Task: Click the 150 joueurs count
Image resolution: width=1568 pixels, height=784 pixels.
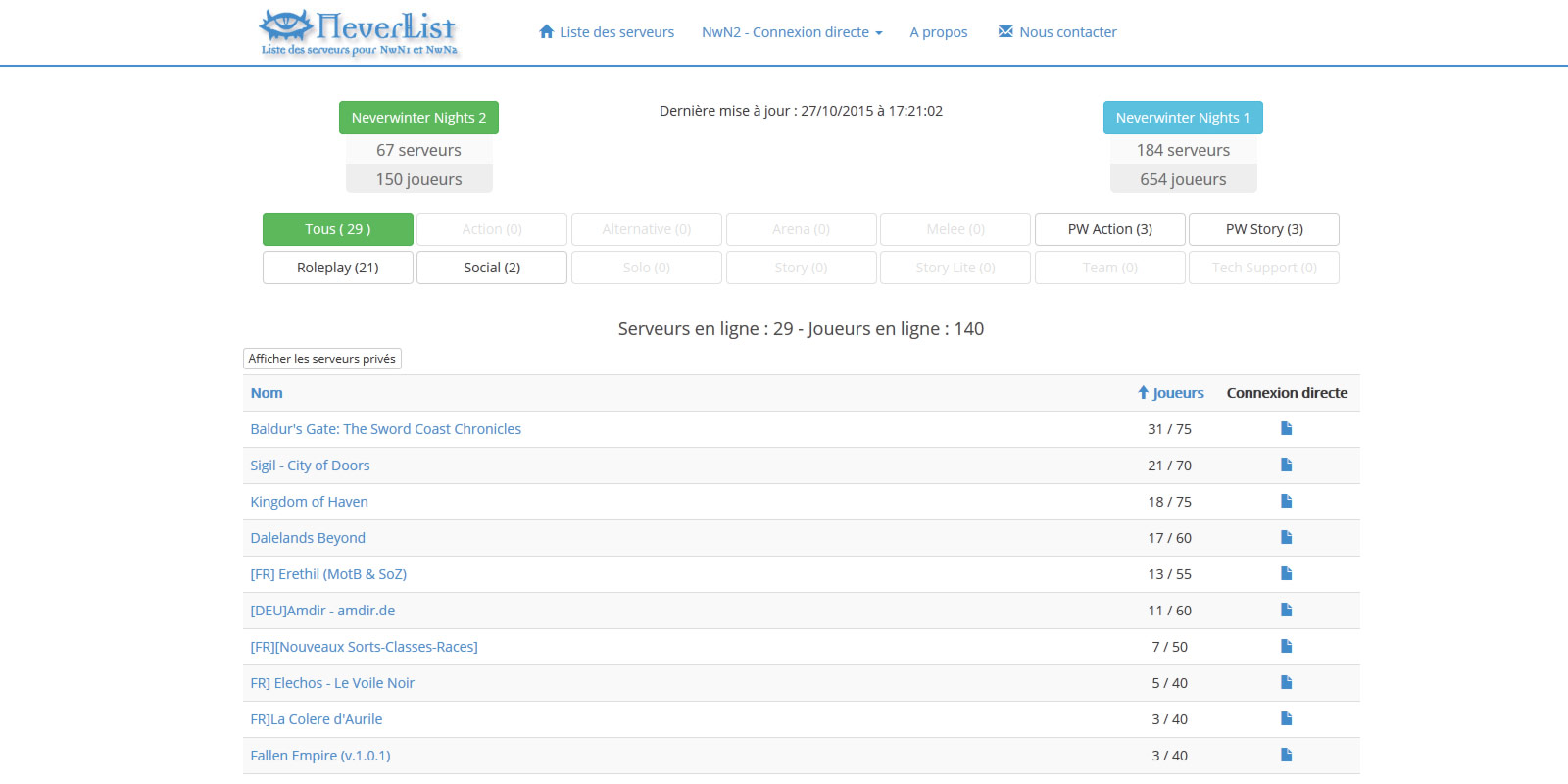Action: [x=418, y=179]
